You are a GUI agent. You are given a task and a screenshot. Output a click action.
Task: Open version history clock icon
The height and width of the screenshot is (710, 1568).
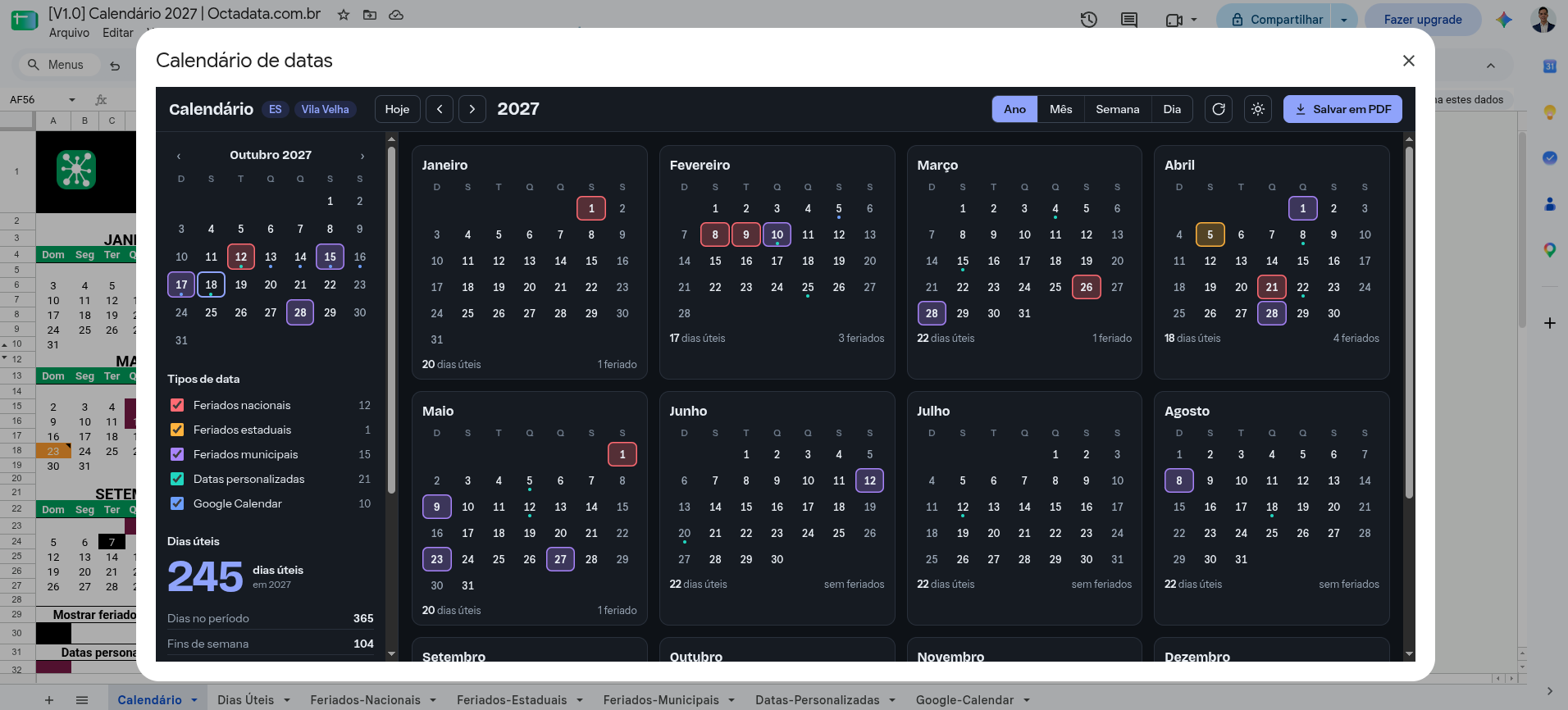pyautogui.click(x=1089, y=20)
